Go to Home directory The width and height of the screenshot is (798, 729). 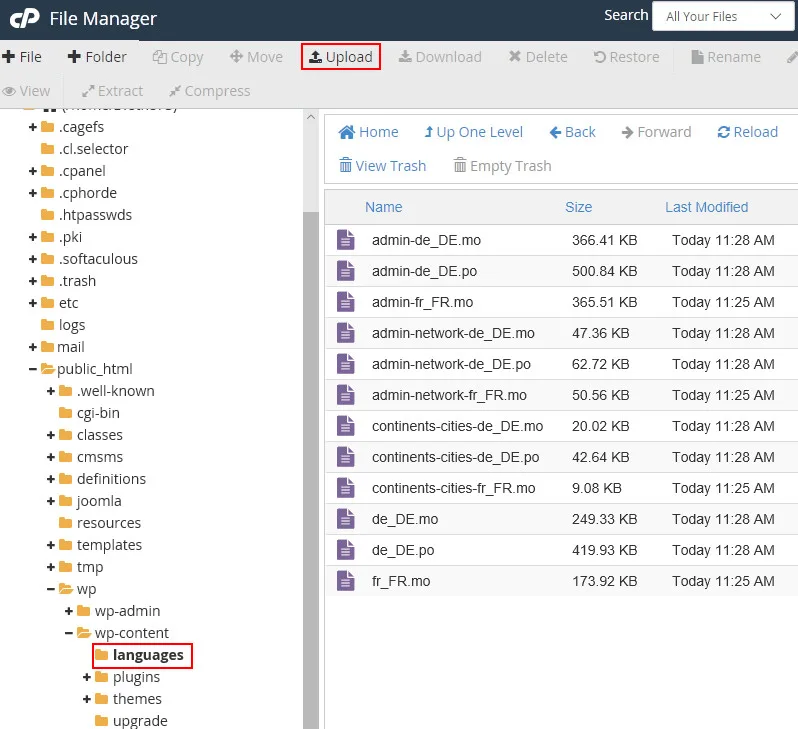coord(368,132)
